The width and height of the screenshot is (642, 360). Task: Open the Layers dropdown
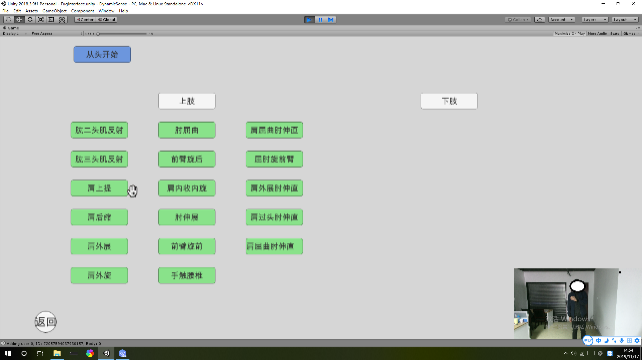tap(595, 19)
